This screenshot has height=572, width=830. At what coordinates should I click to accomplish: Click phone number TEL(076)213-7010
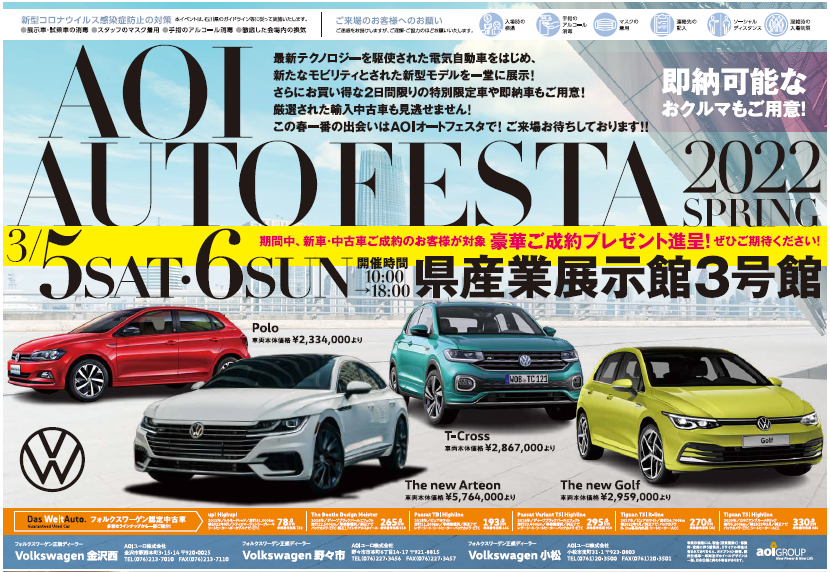(149, 559)
